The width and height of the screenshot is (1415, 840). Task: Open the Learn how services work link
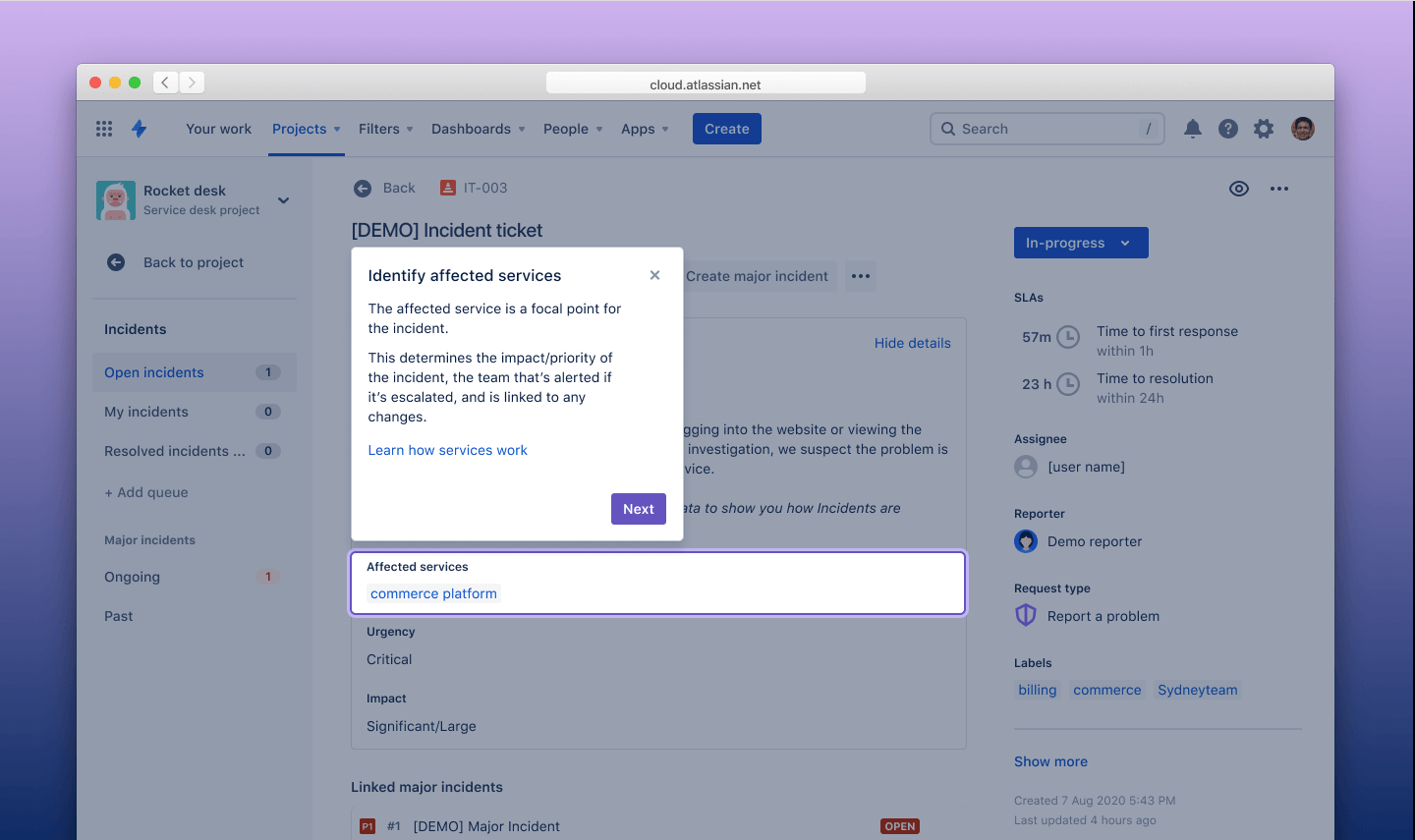[x=447, y=449]
